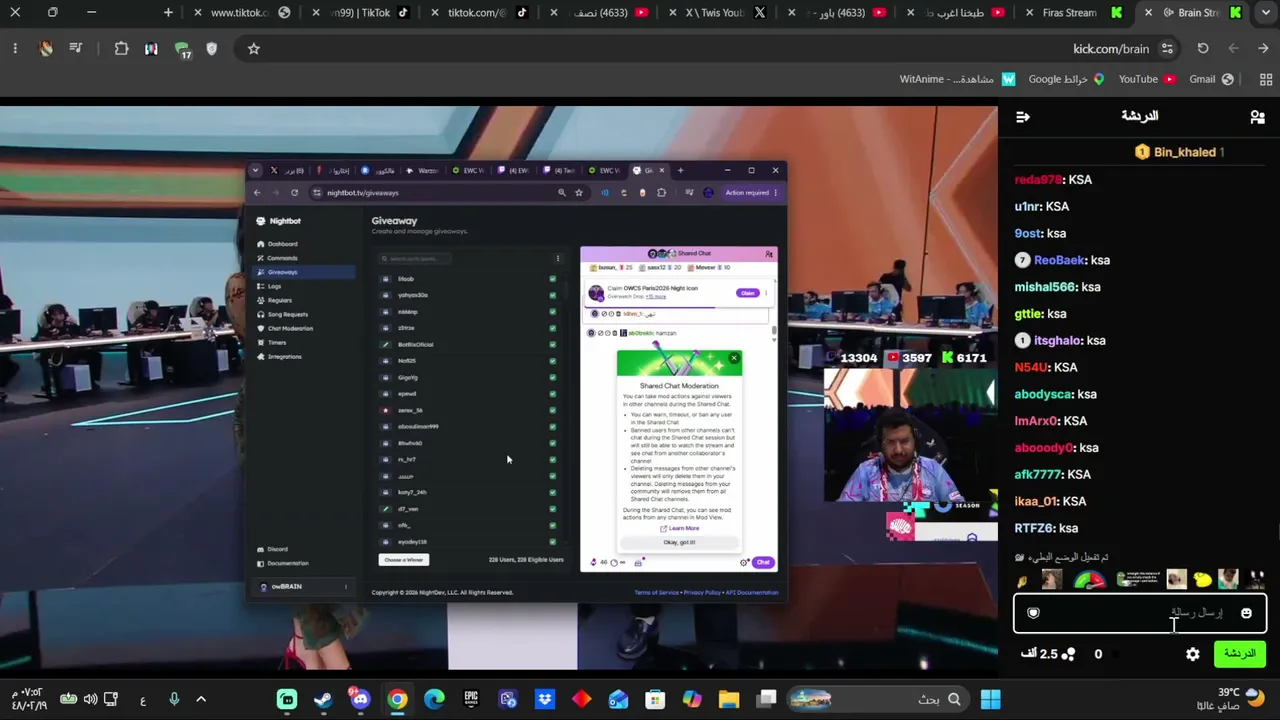Image resolution: width=1280 pixels, height=720 pixels.
Task: Open owBRAIN account menu in streamed Nightbot
Action: coord(346,586)
